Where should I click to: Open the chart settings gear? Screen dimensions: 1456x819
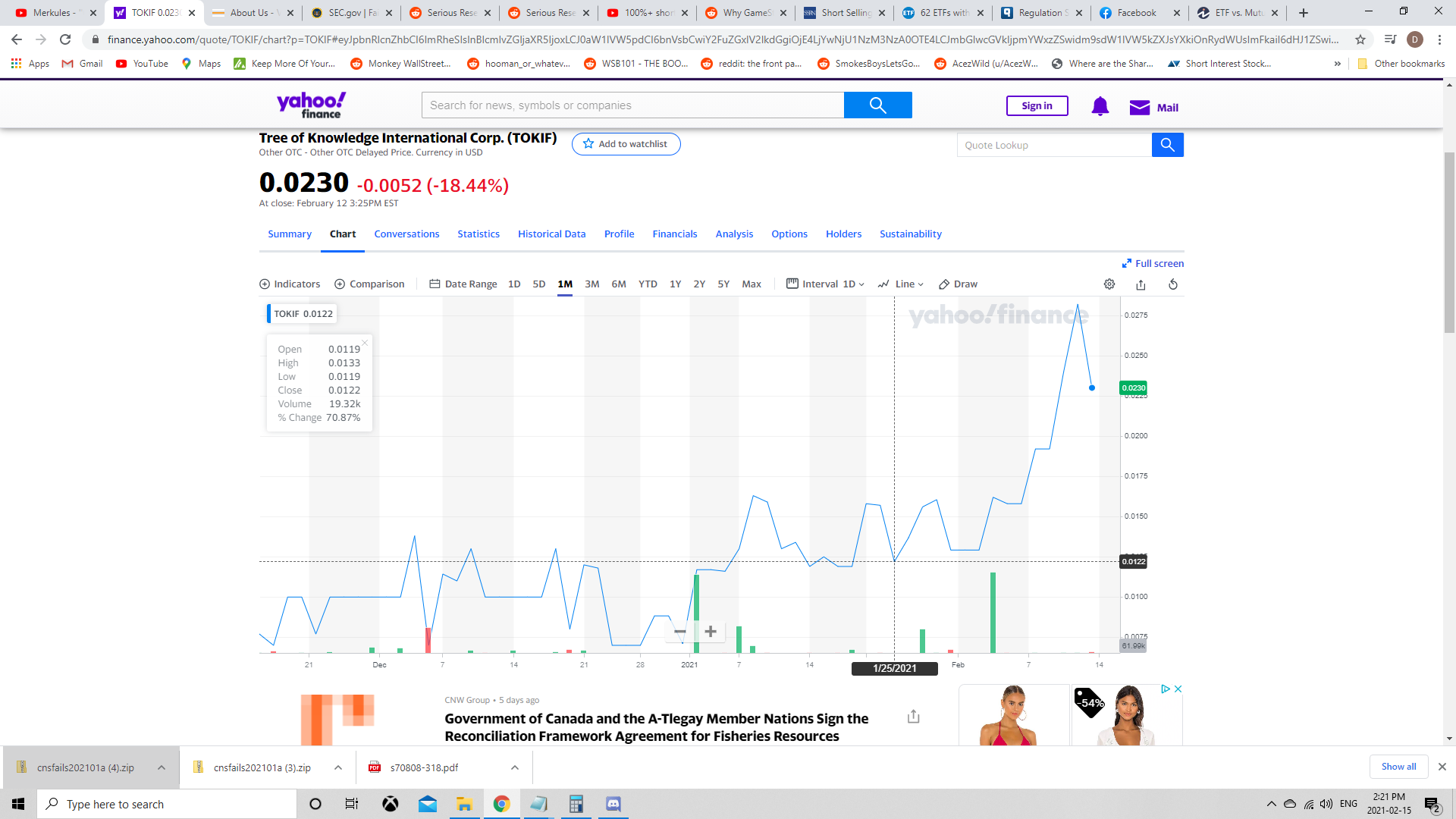click(1109, 284)
